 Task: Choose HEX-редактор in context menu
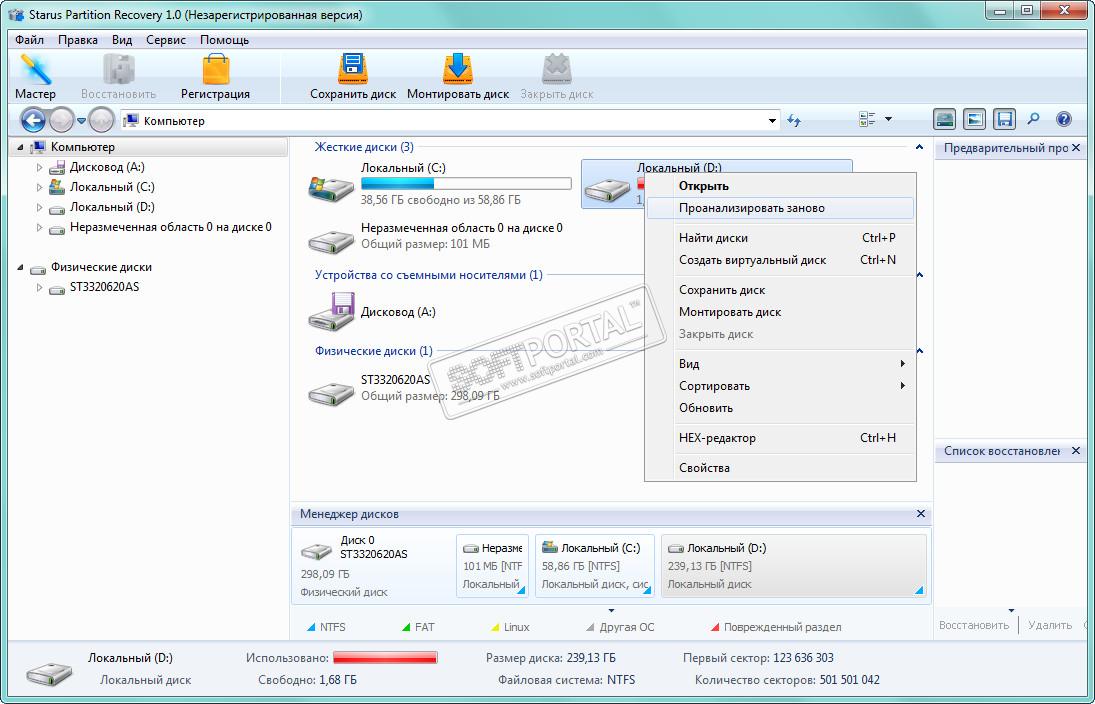pyautogui.click(x=780, y=438)
